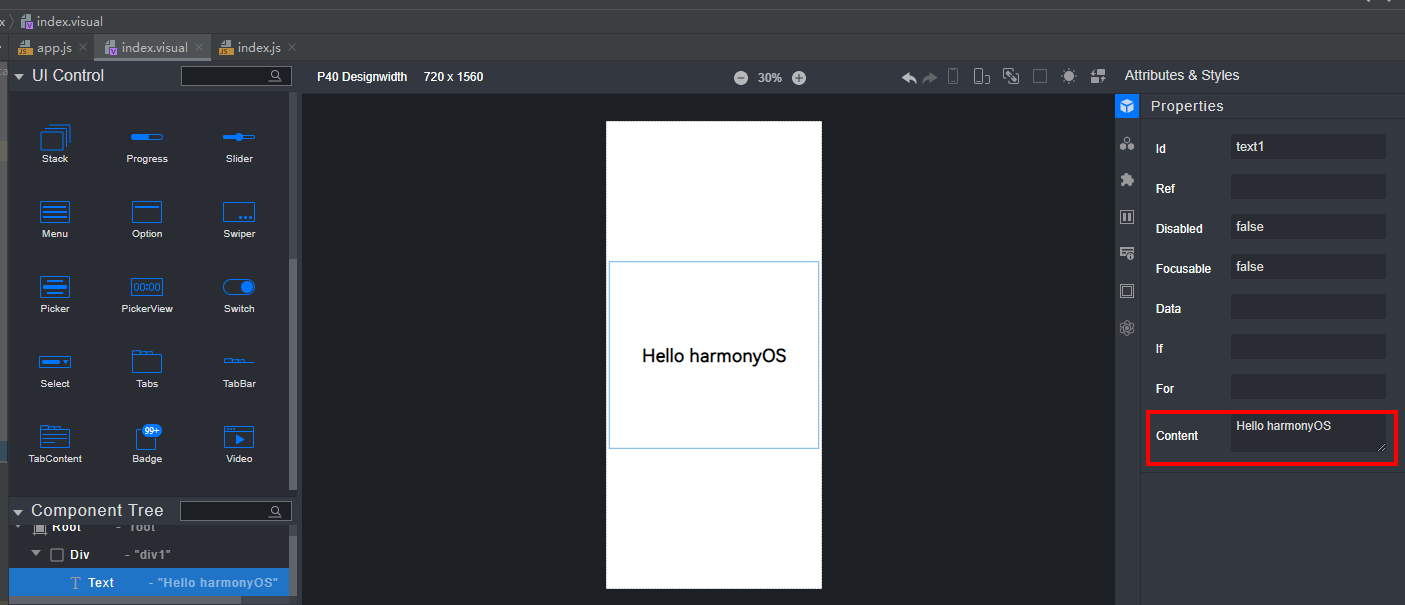Select the TabContent control
This screenshot has height=605, width=1405.
[55, 444]
